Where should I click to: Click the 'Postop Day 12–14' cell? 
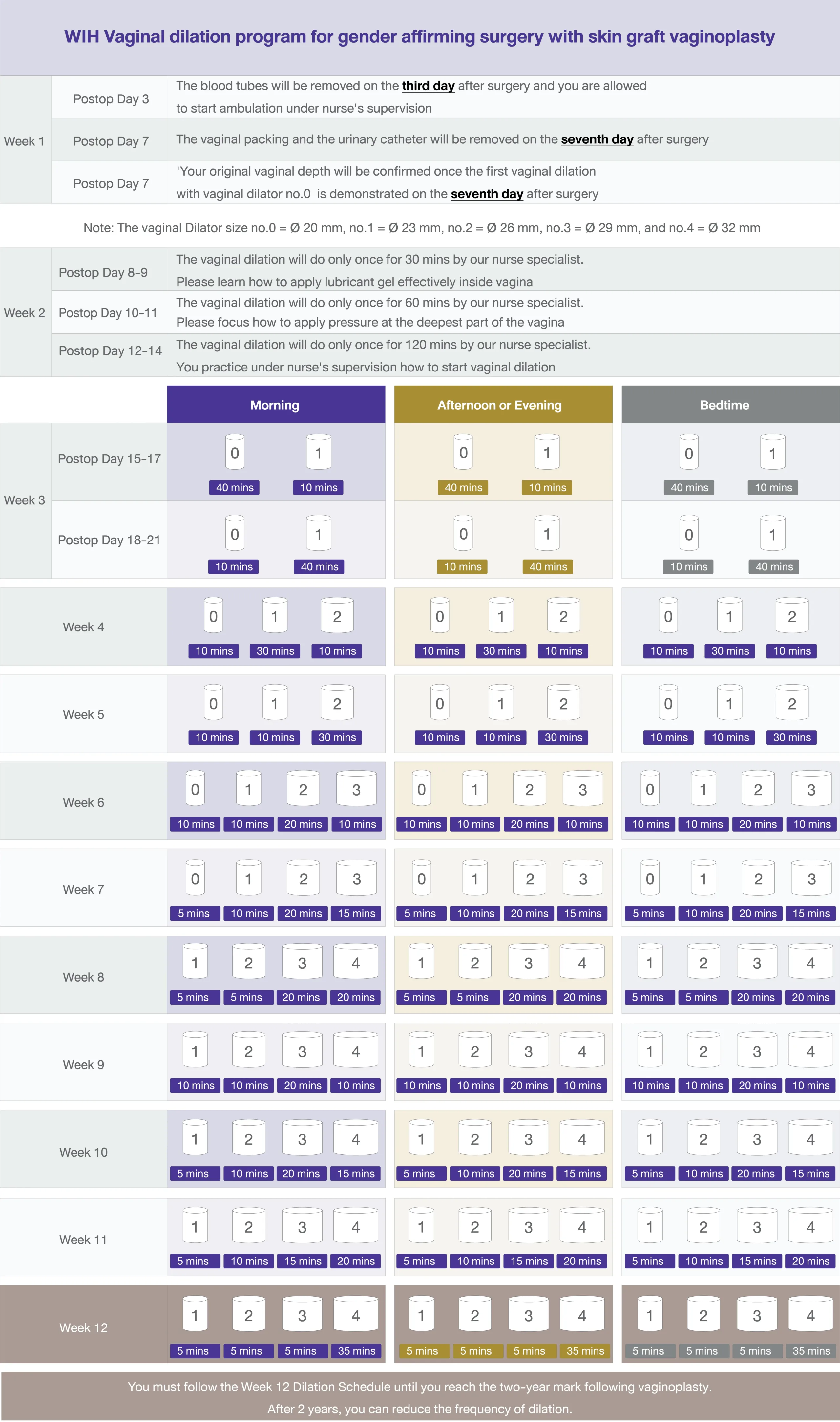point(109,355)
